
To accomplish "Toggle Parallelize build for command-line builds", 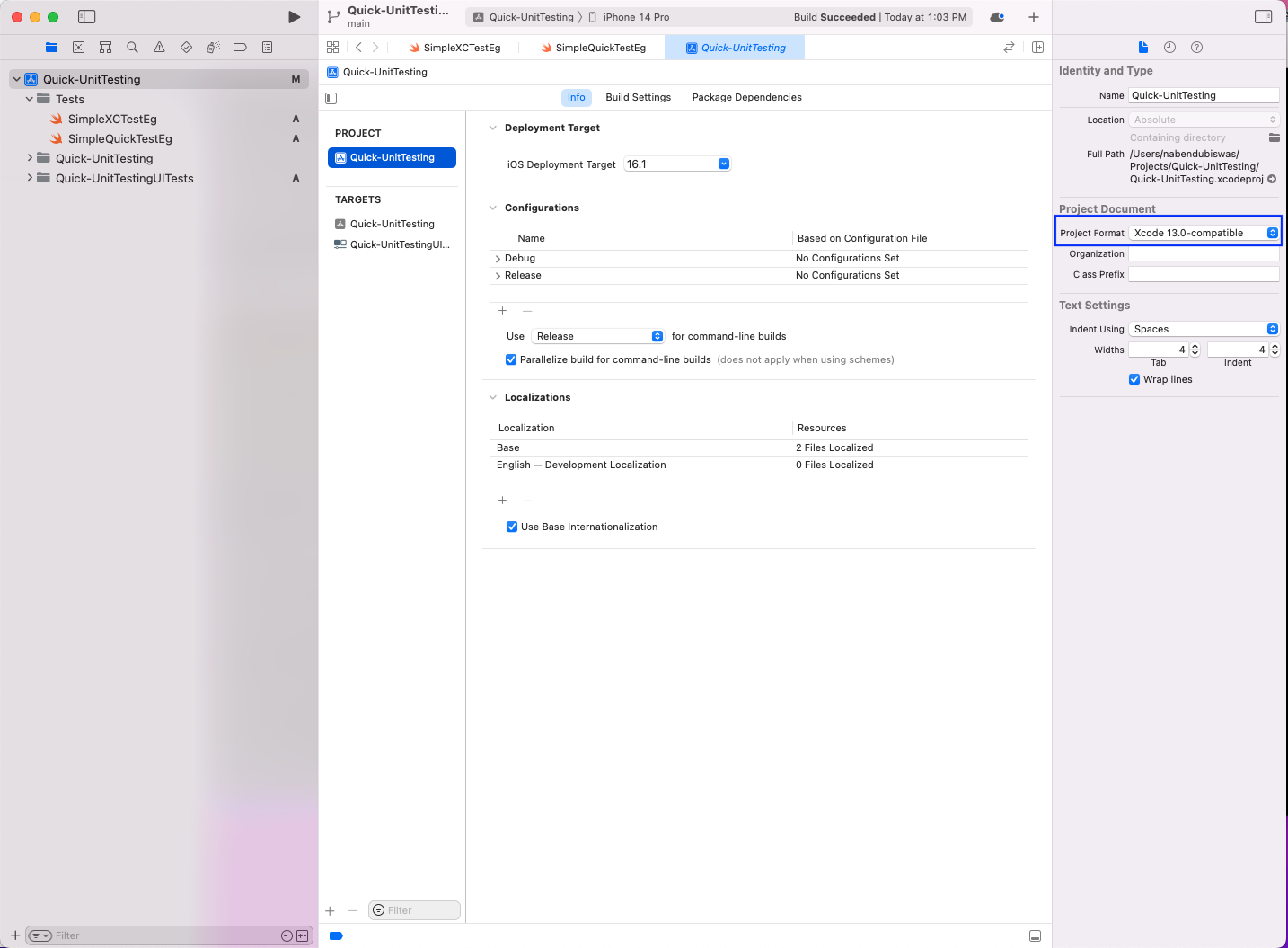I will [x=511, y=359].
